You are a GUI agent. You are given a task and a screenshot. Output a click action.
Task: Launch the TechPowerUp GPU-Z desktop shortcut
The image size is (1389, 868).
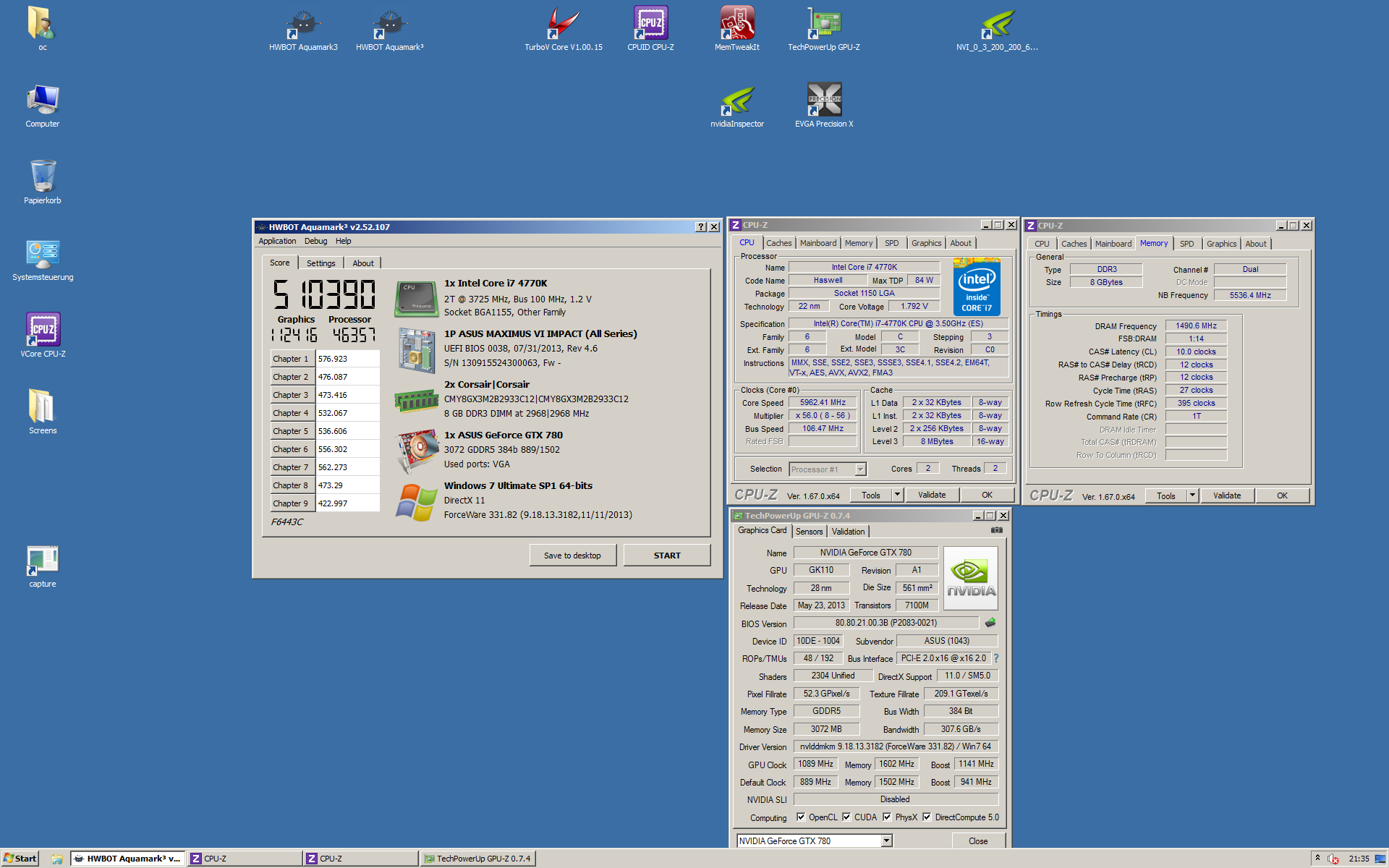(824, 29)
